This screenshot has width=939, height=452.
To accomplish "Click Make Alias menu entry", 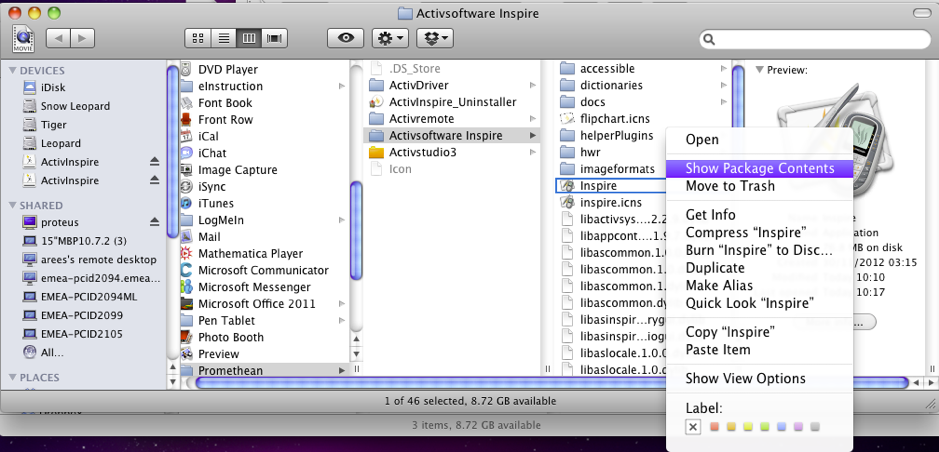I will [719, 285].
